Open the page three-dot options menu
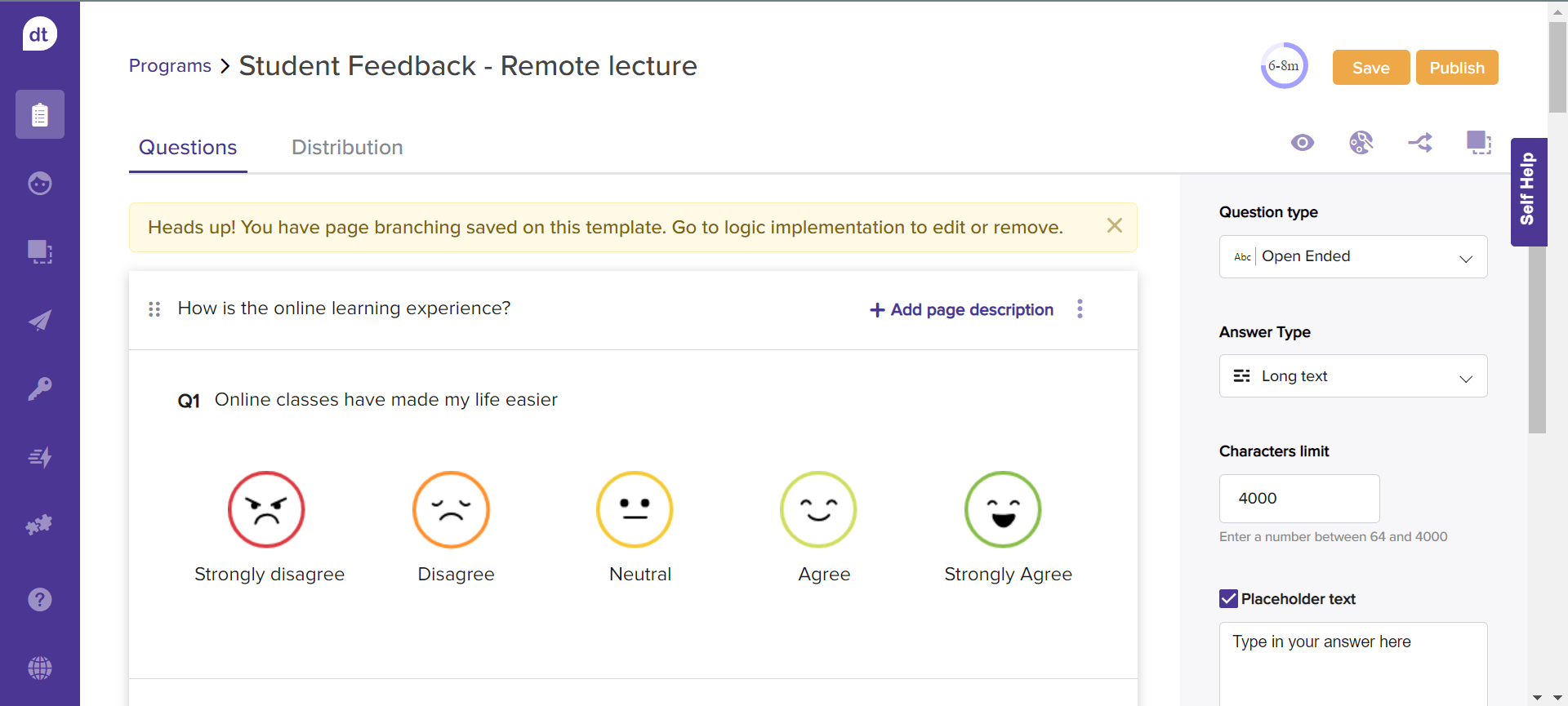The height and width of the screenshot is (706, 1568). click(x=1080, y=309)
